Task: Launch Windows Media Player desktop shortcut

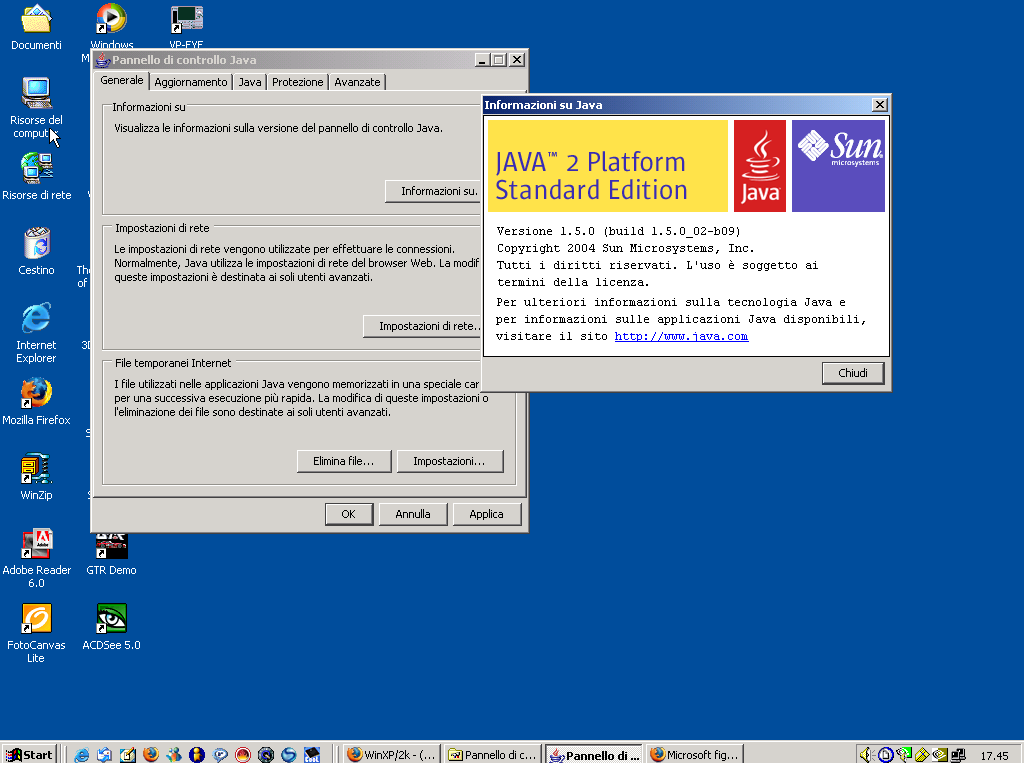Action: point(112,26)
